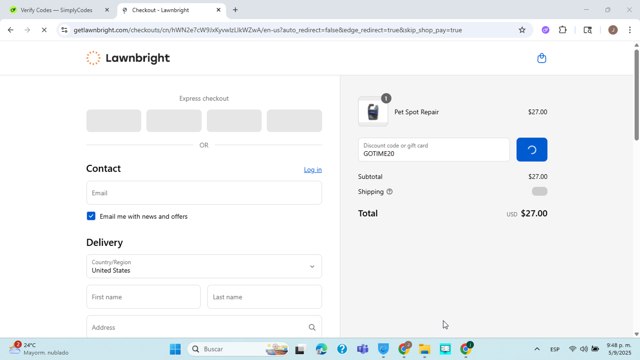The height and width of the screenshot is (360, 640).
Task: Click the Lawnbright sun logo
Action: point(93,58)
